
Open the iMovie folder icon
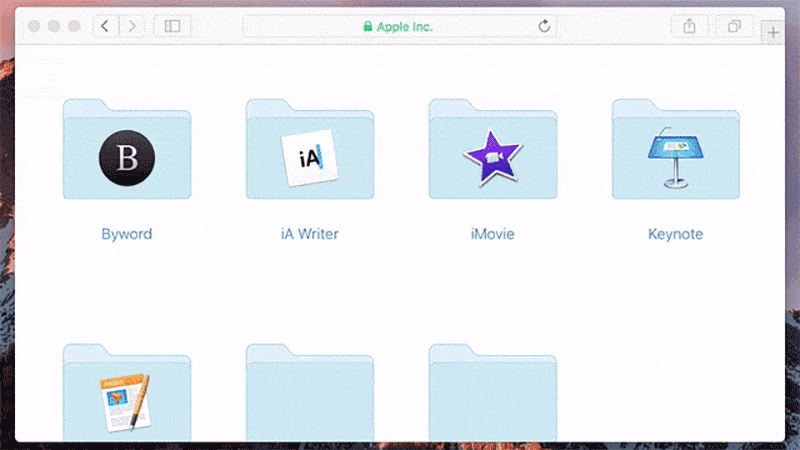[493, 149]
